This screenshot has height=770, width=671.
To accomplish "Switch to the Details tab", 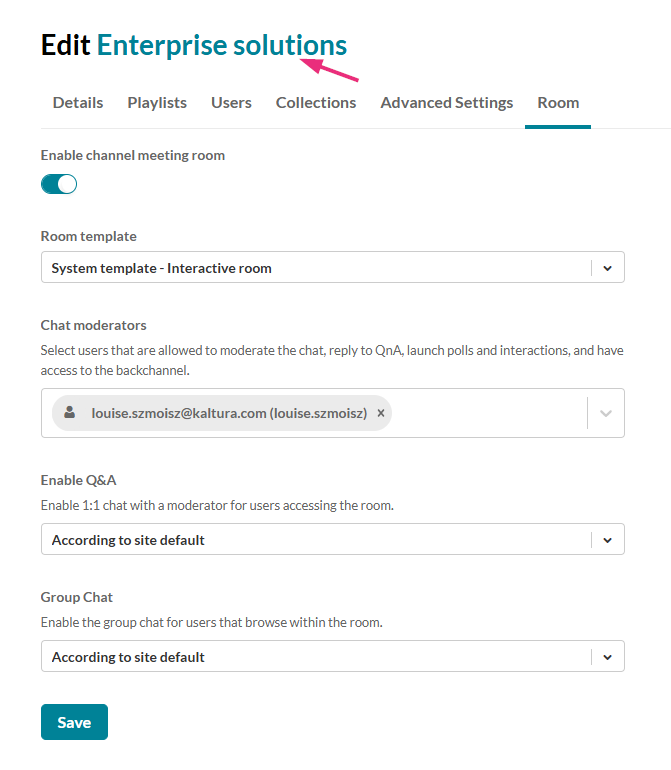I will [78, 103].
